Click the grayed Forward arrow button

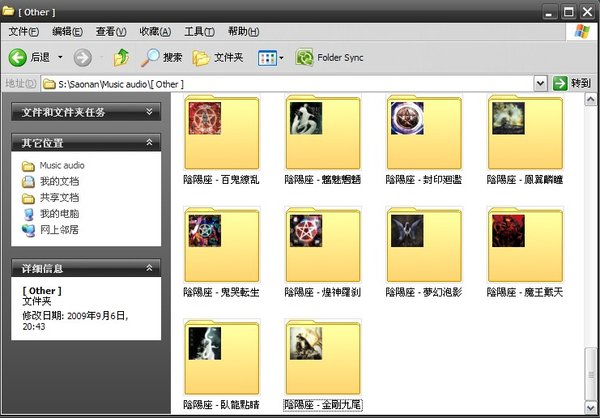pyautogui.click(x=83, y=58)
